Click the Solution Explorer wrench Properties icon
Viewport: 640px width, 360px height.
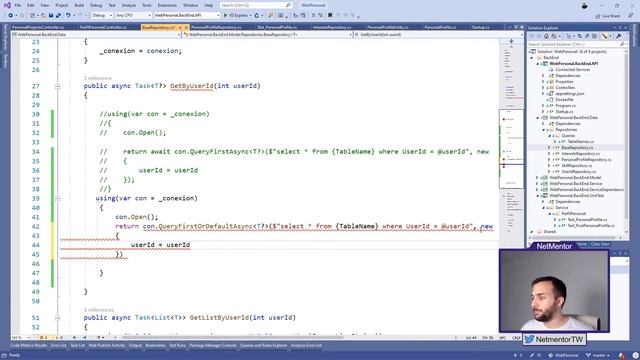(618, 36)
